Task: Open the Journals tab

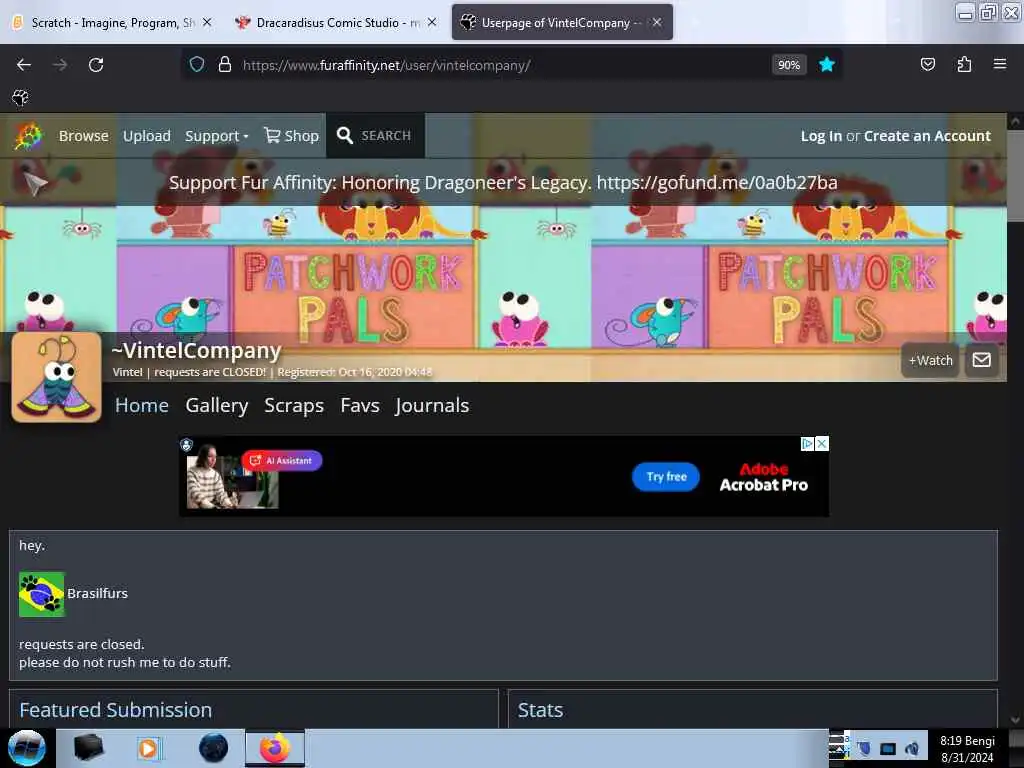Action: (432, 406)
